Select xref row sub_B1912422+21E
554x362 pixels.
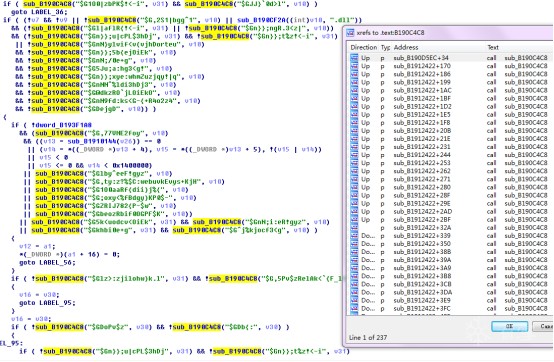[452, 139]
